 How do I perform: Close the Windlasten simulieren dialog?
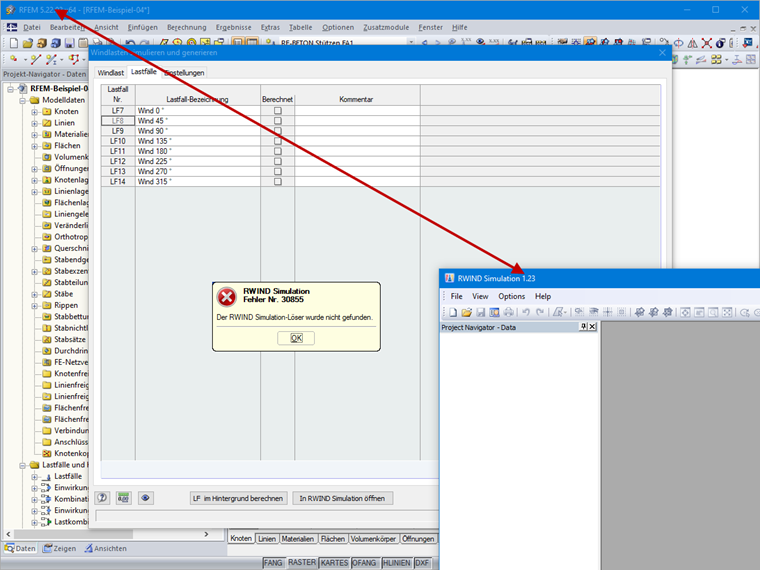tap(663, 52)
